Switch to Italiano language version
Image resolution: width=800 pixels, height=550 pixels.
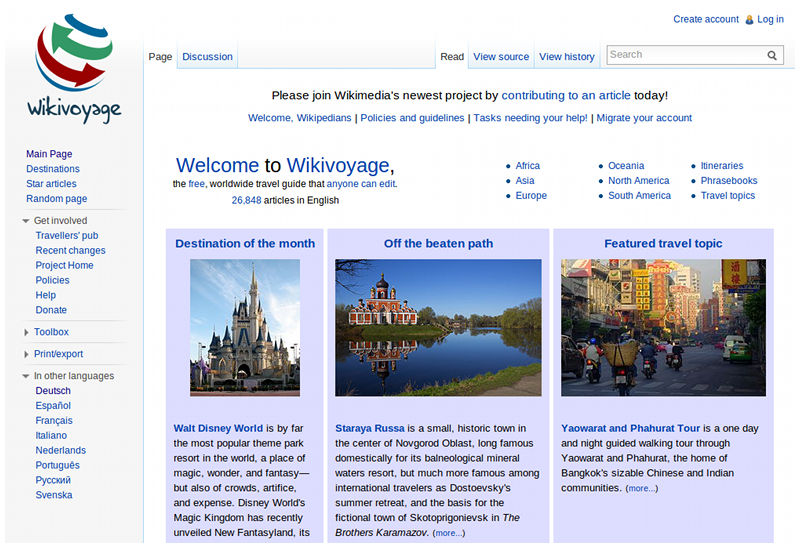51,435
